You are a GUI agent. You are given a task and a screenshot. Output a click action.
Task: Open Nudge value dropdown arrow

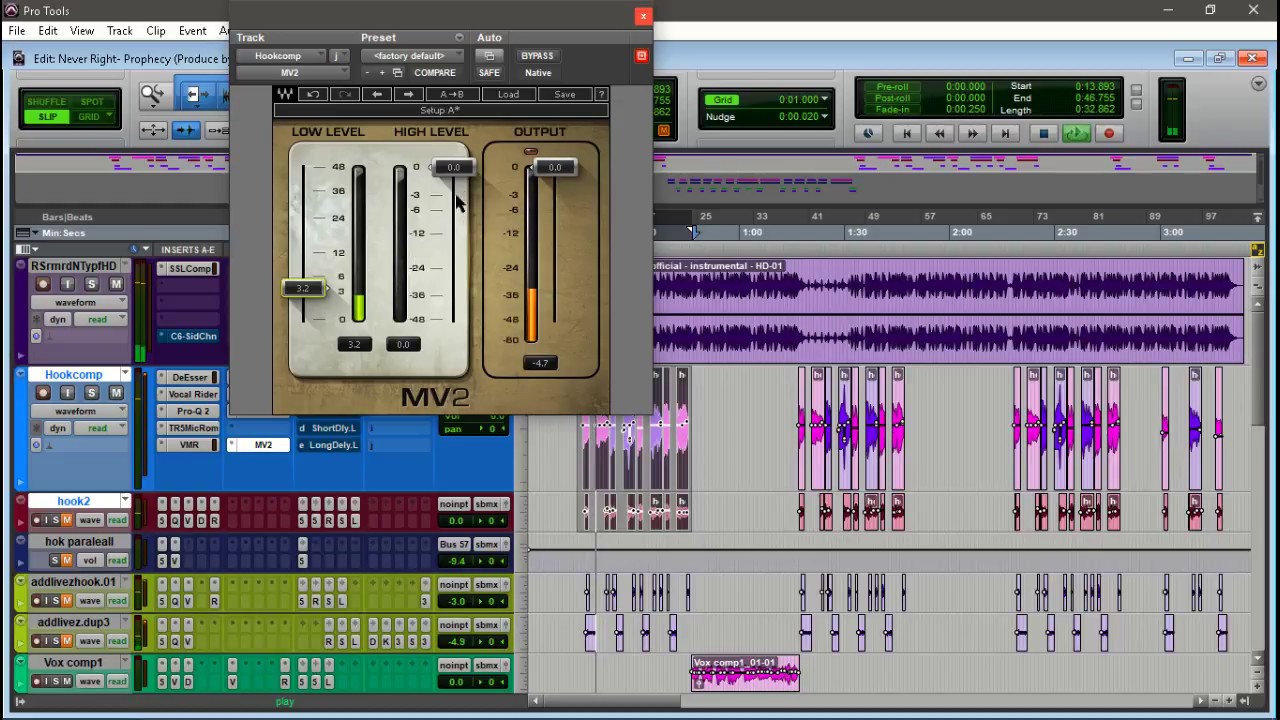824,117
